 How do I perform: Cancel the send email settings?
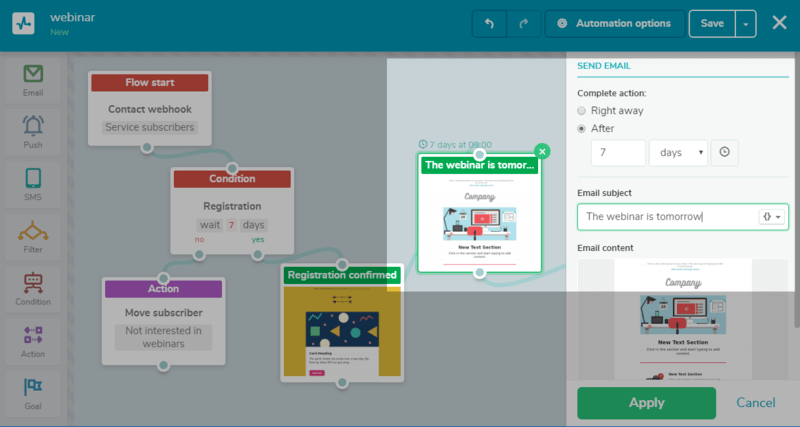[756, 403]
